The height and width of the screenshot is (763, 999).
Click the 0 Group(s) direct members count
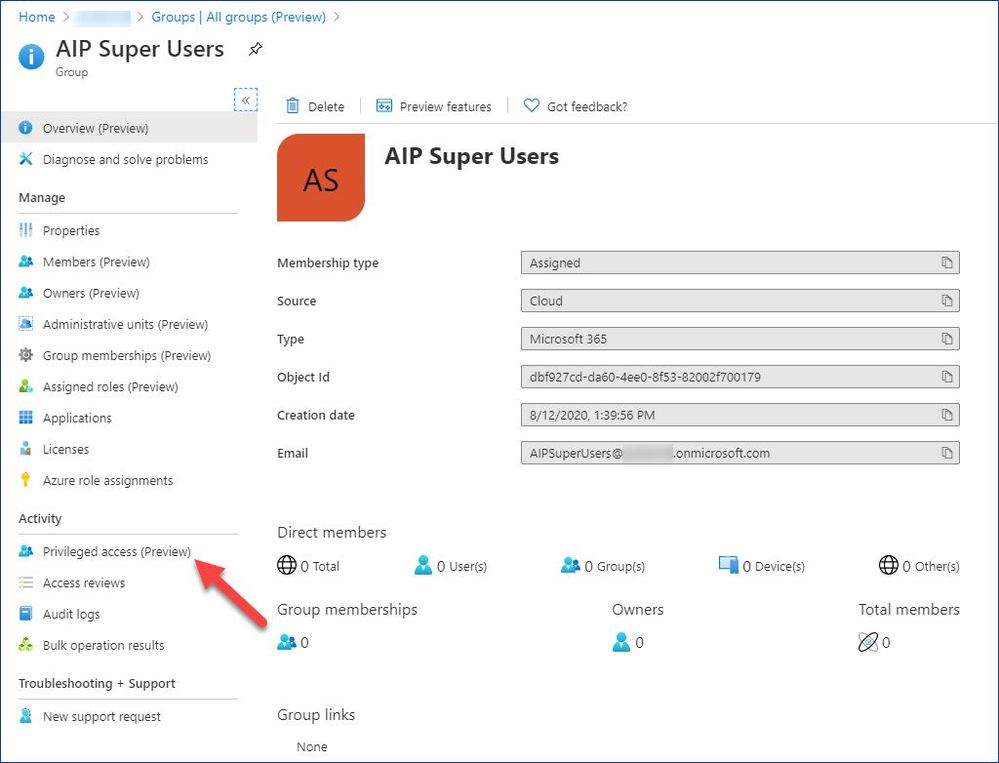point(603,566)
